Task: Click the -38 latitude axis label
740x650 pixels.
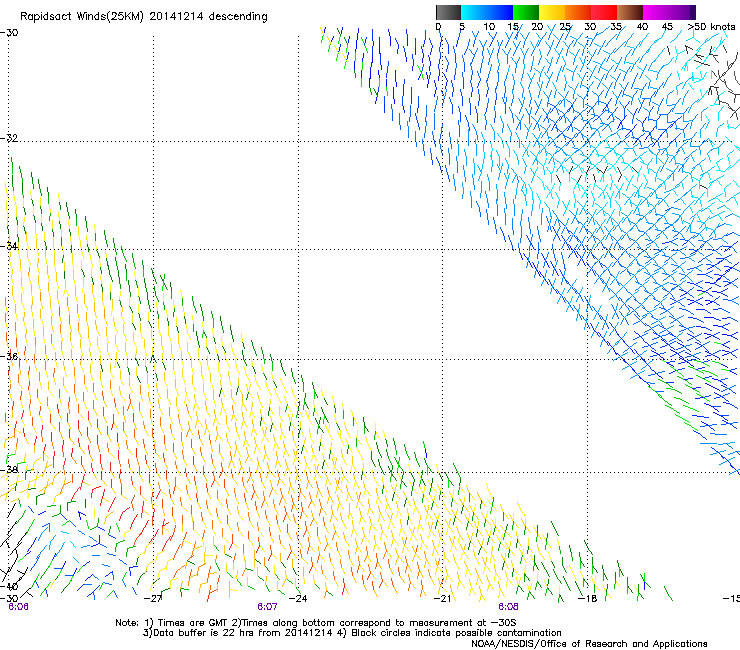Action: click(x=9, y=470)
